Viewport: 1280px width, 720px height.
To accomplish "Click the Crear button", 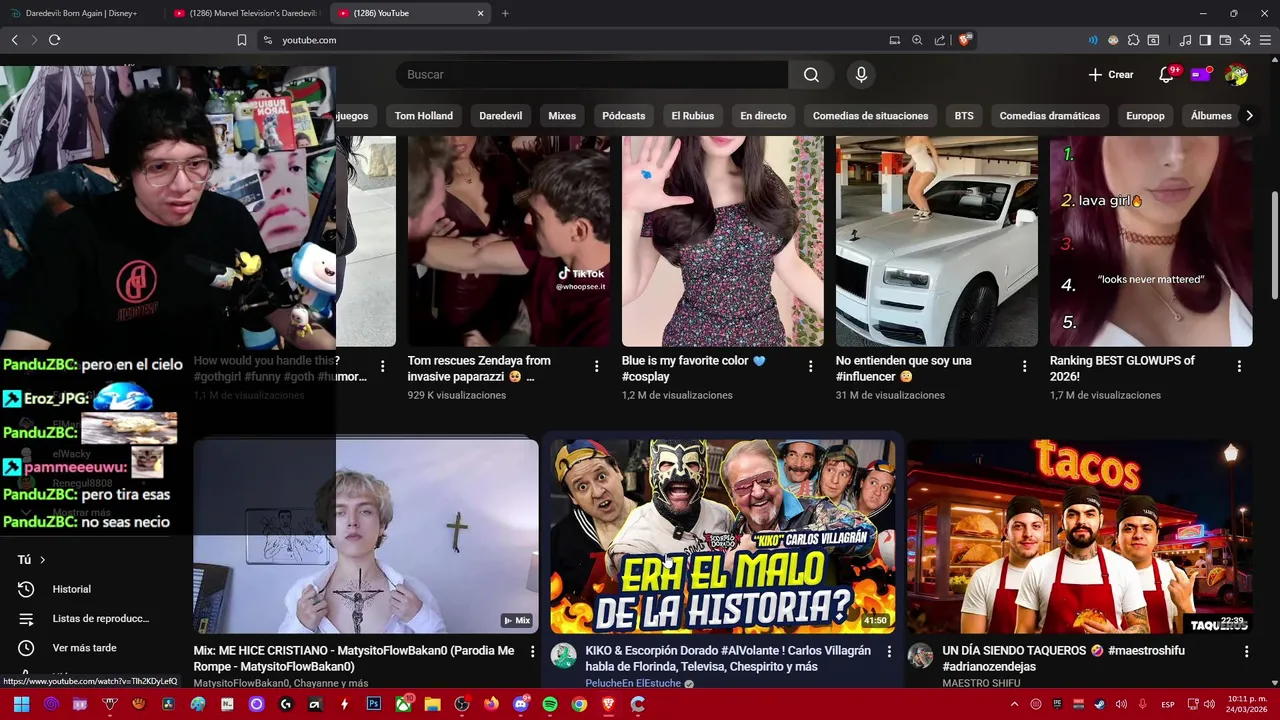I will pyautogui.click(x=1111, y=75).
